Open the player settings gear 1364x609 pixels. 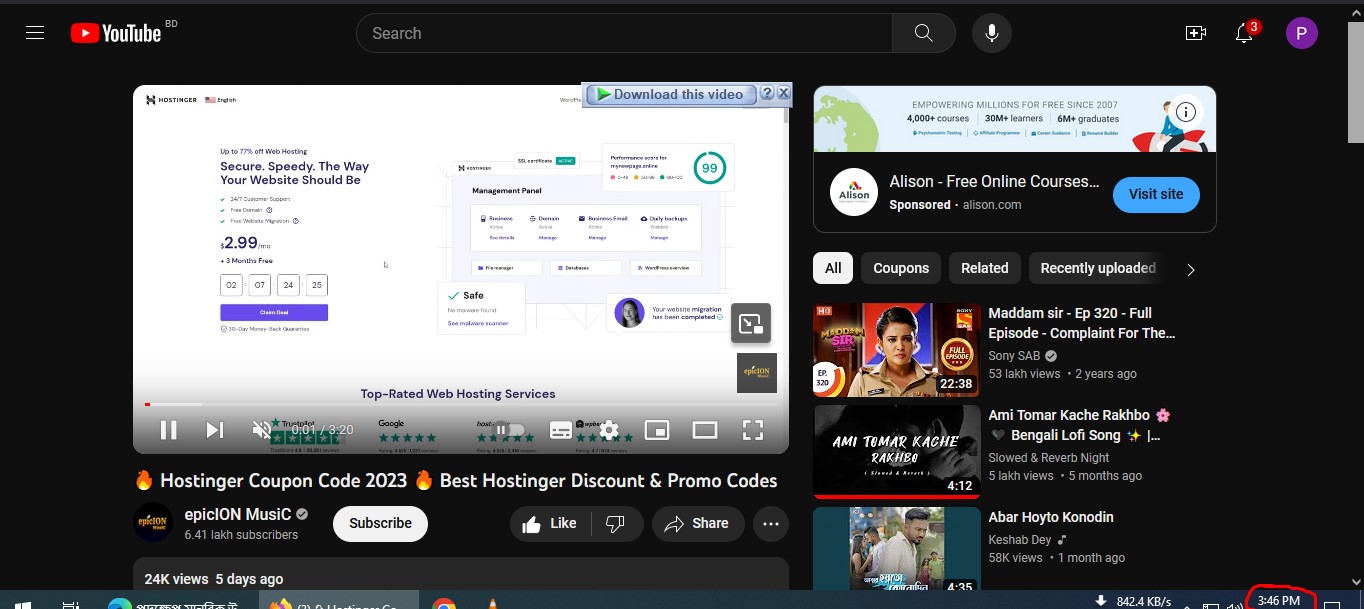[609, 430]
